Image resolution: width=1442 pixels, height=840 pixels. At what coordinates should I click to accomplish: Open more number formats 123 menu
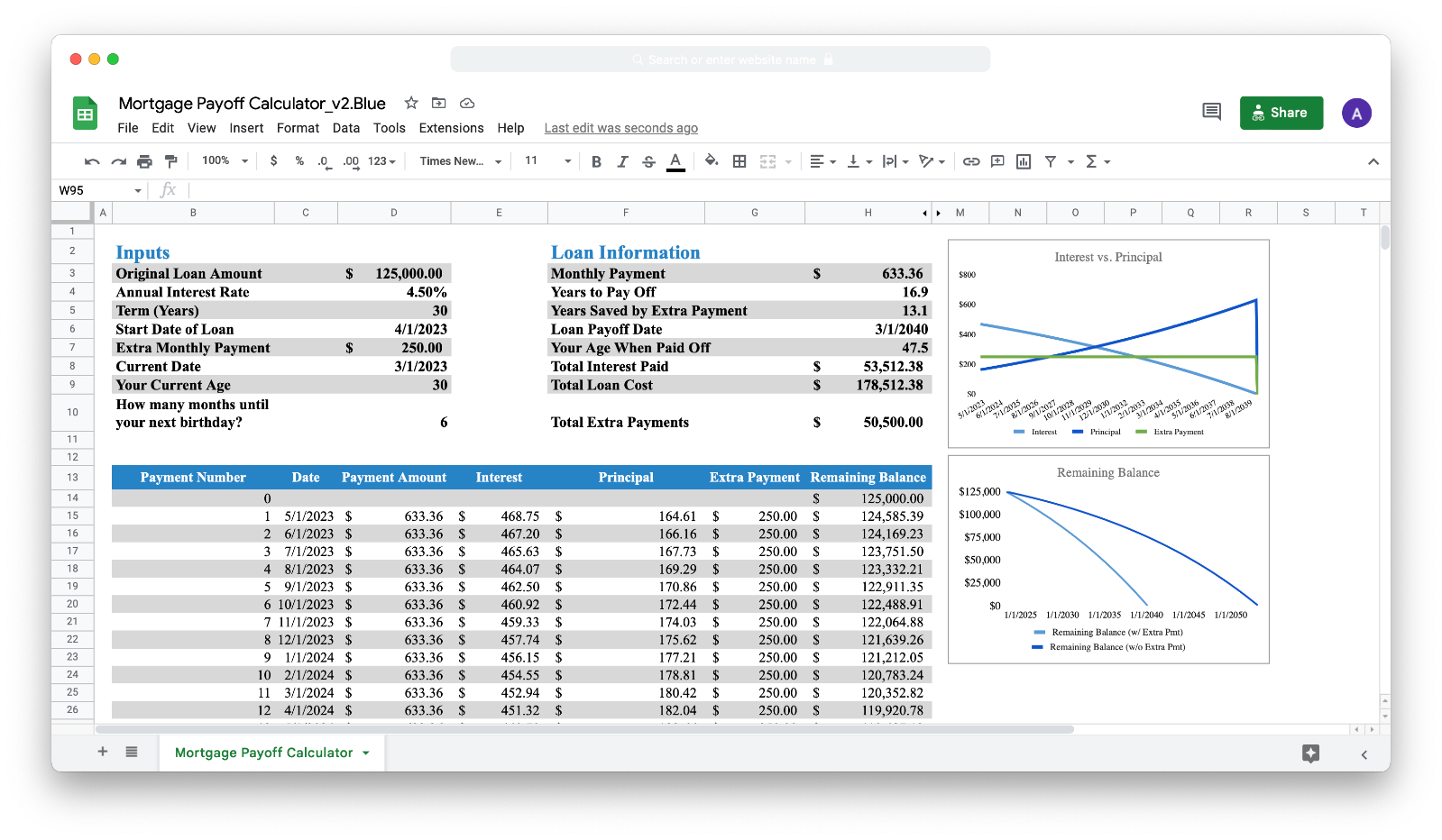click(381, 161)
